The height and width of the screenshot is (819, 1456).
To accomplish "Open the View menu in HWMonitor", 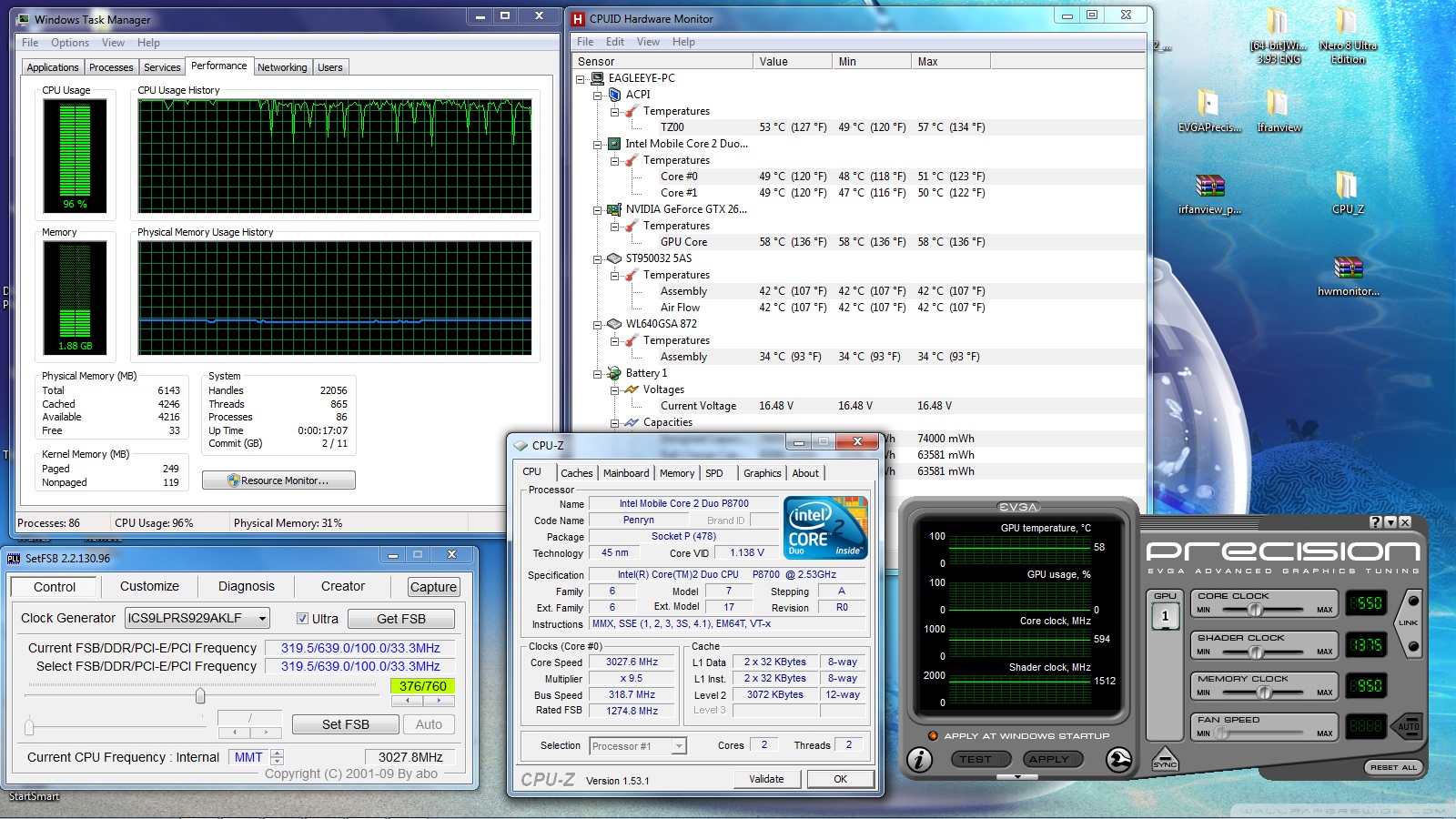I will (x=648, y=42).
